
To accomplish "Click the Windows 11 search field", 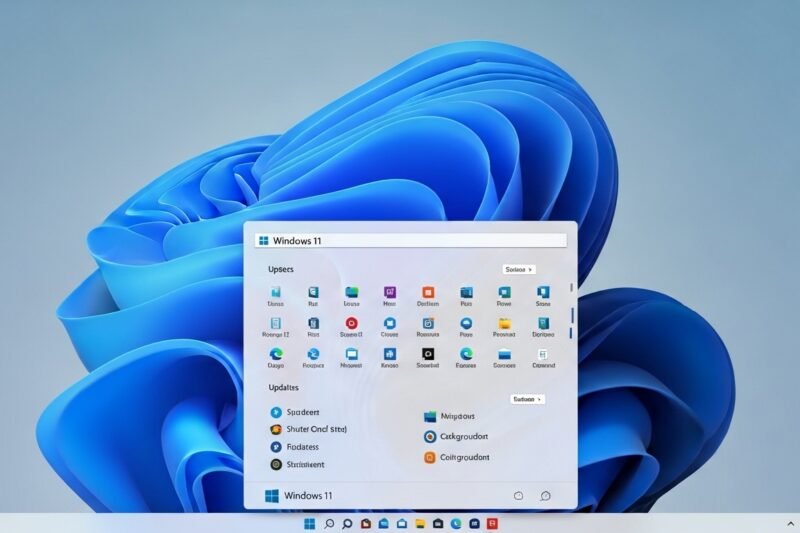I will [411, 241].
